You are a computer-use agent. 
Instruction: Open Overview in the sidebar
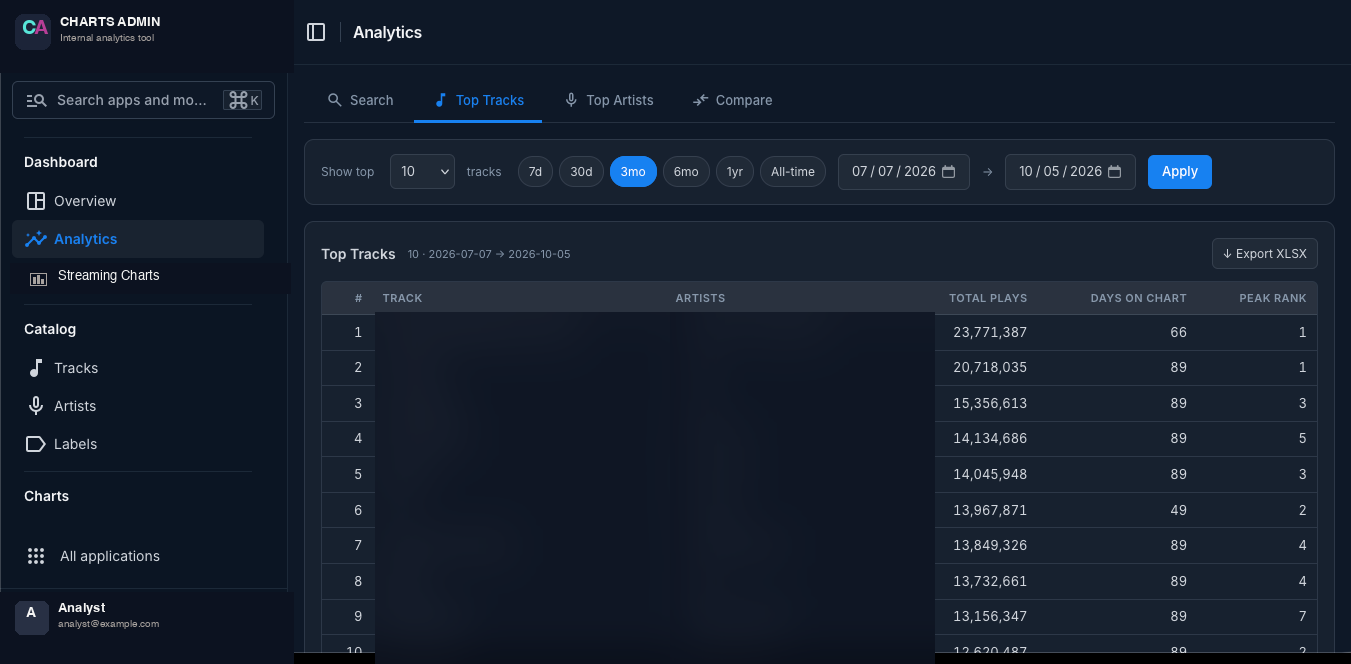[138, 201]
